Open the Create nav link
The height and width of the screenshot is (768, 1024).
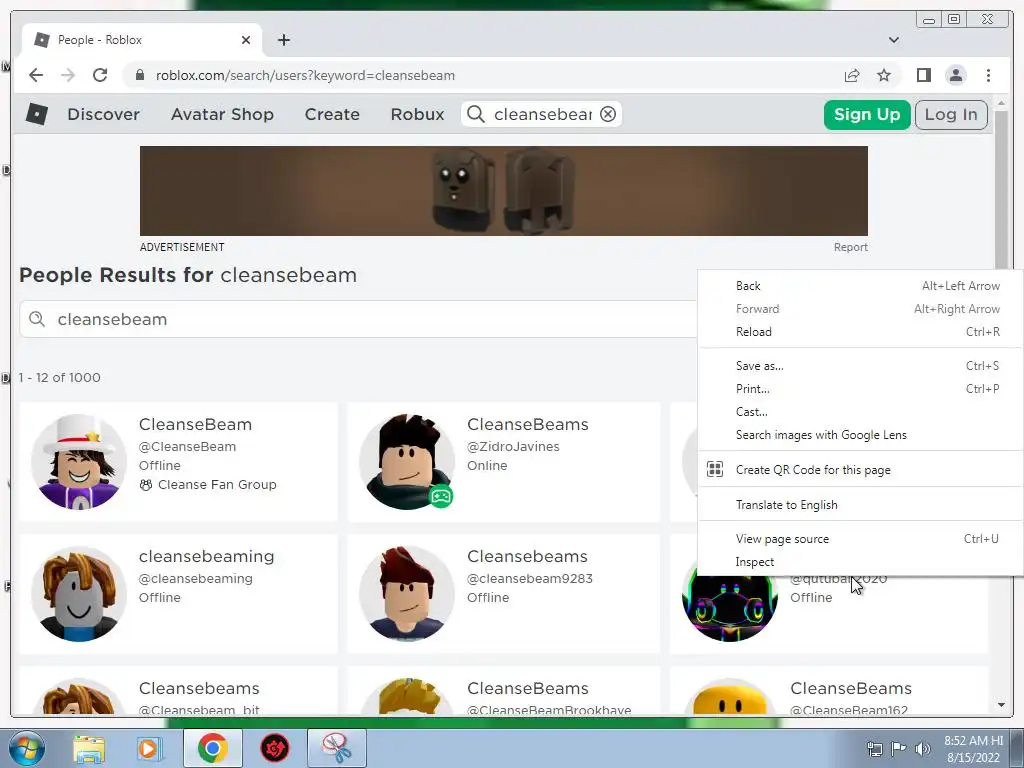(332, 114)
